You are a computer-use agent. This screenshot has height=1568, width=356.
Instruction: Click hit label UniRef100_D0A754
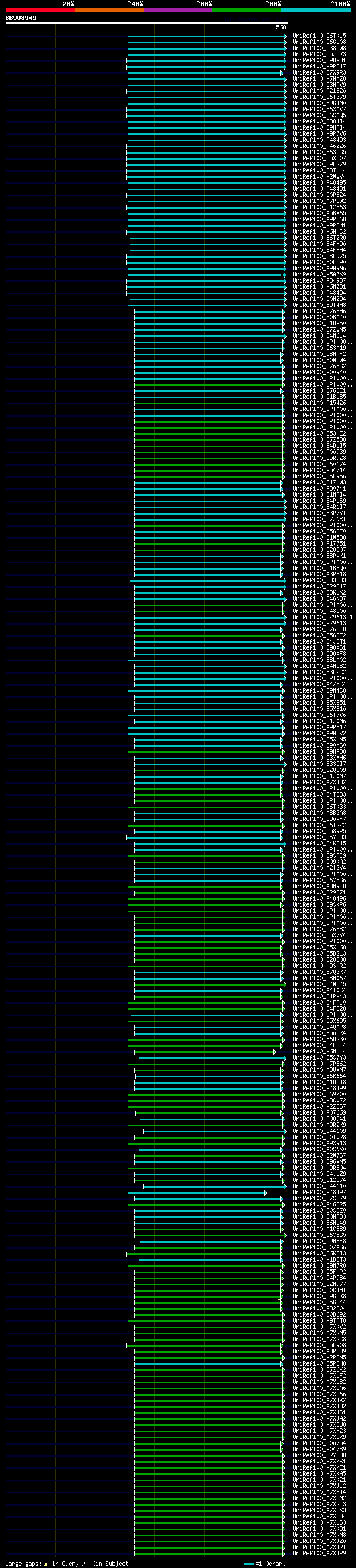(319, 1443)
